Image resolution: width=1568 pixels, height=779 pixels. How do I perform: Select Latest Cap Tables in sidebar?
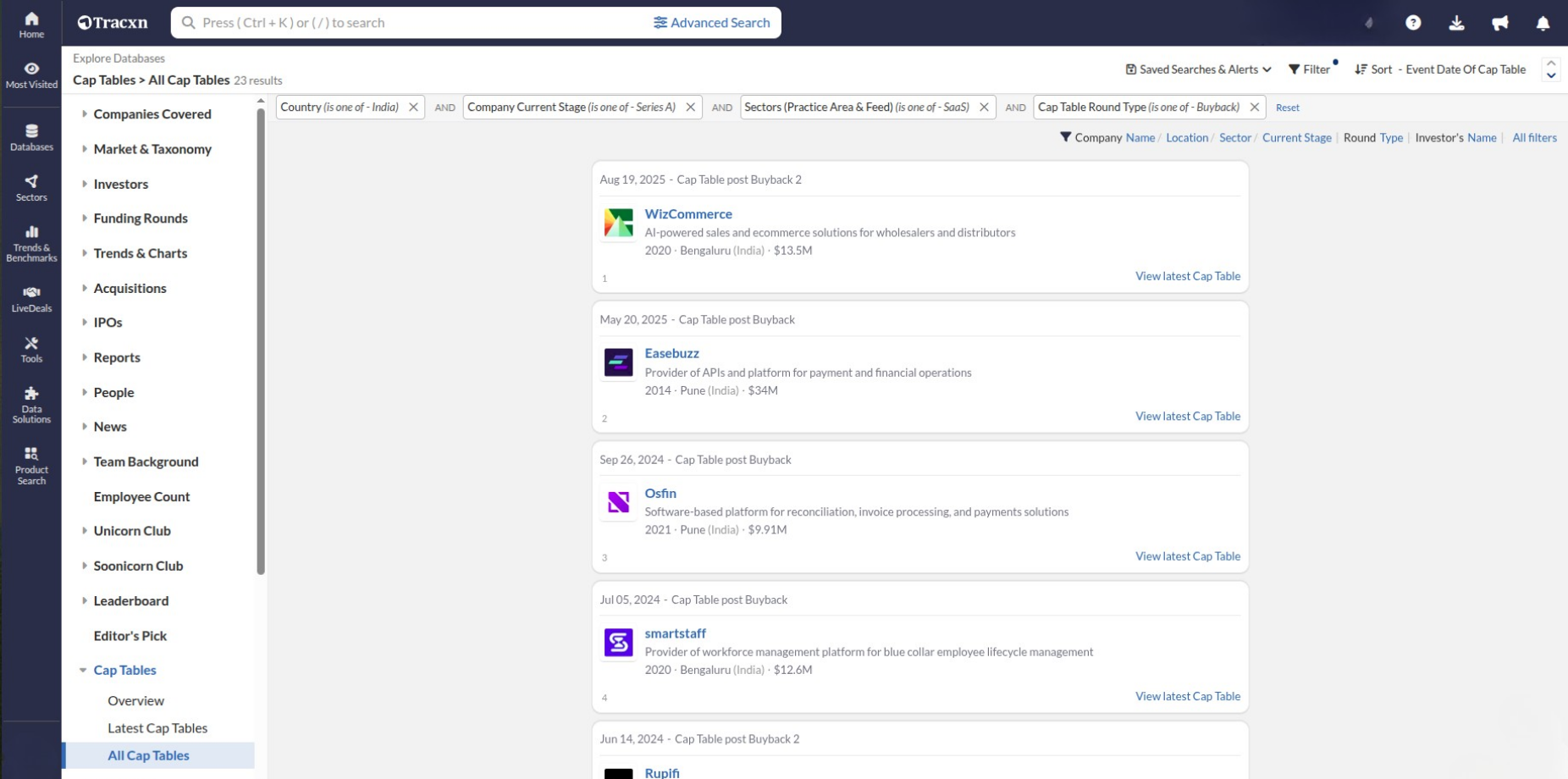click(157, 728)
